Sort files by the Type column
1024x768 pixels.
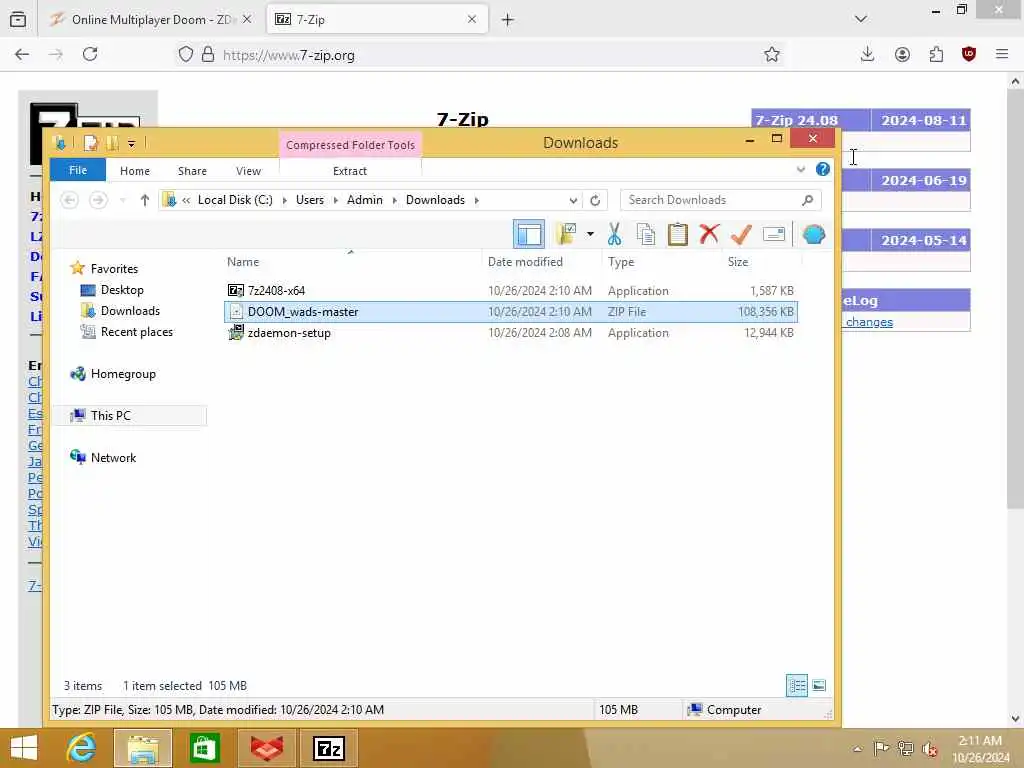(661, 262)
